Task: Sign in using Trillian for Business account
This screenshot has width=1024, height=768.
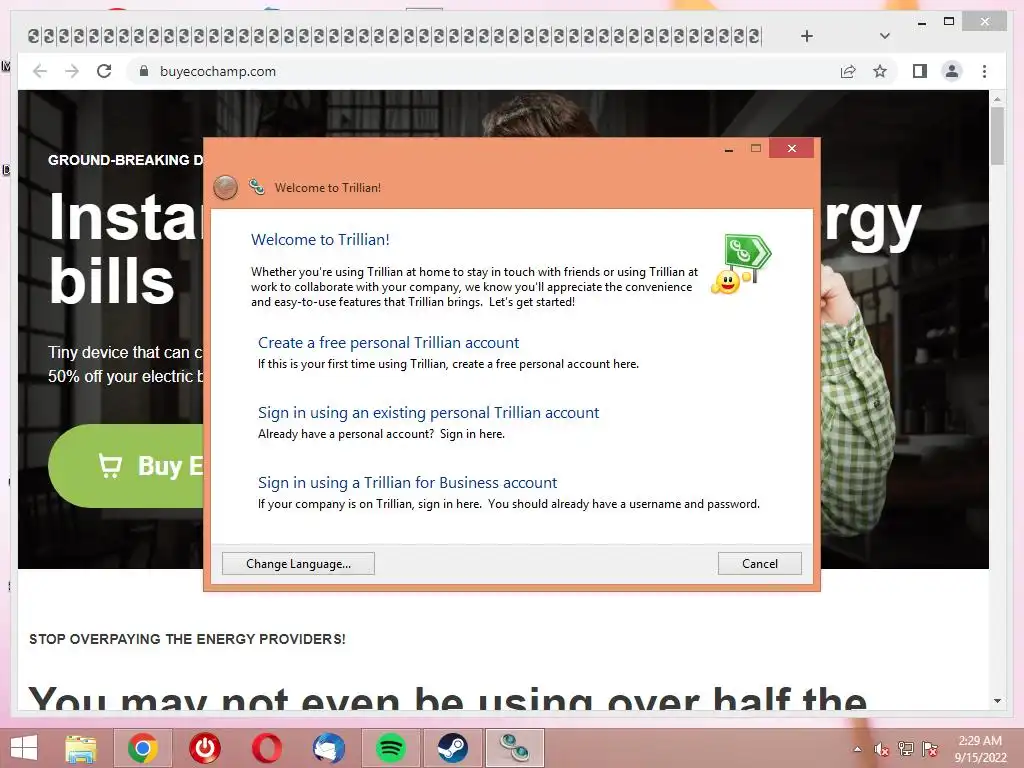Action: point(408,482)
